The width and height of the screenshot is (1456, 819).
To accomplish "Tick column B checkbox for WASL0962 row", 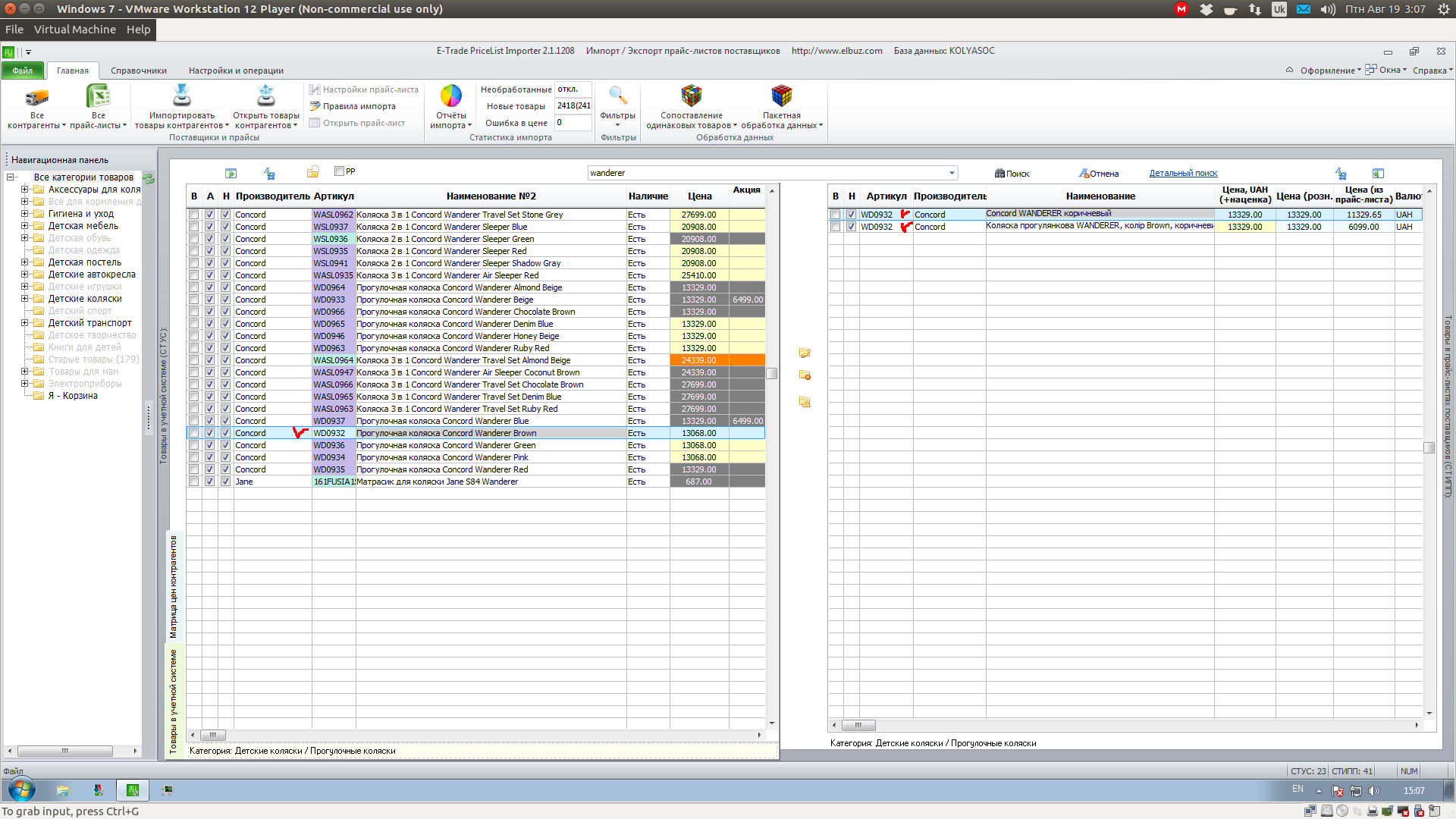I will pos(194,215).
